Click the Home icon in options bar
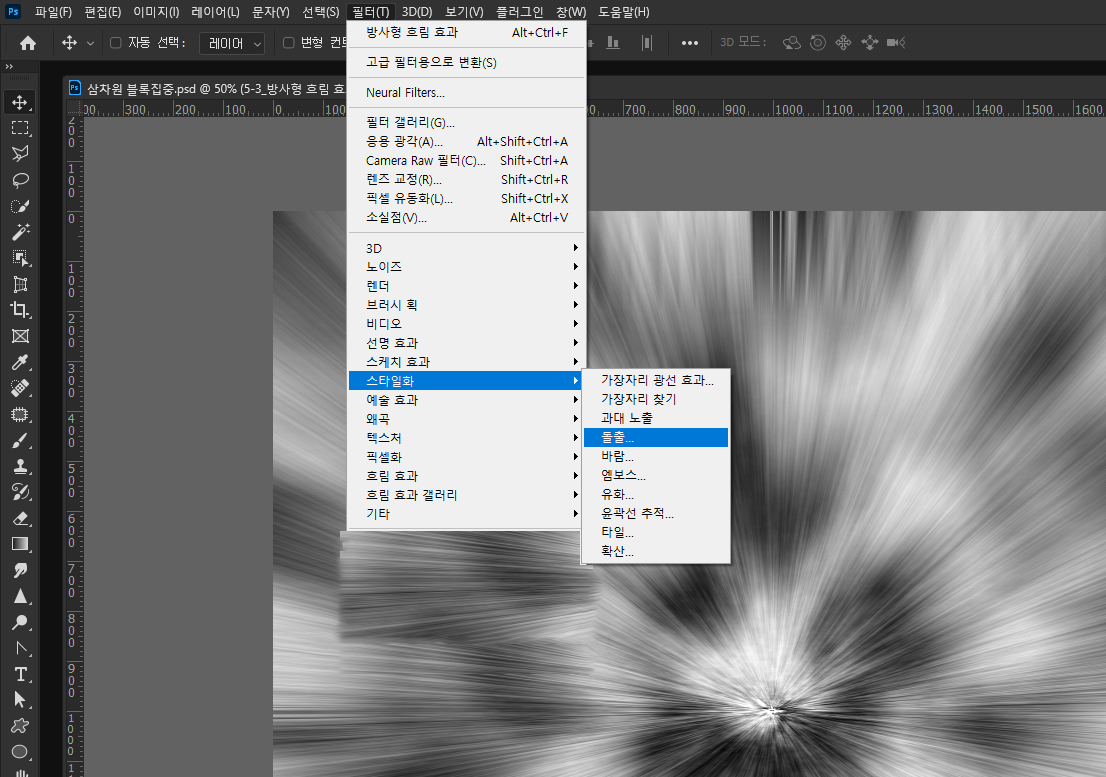Viewport: 1106px width, 777px height. click(x=28, y=43)
